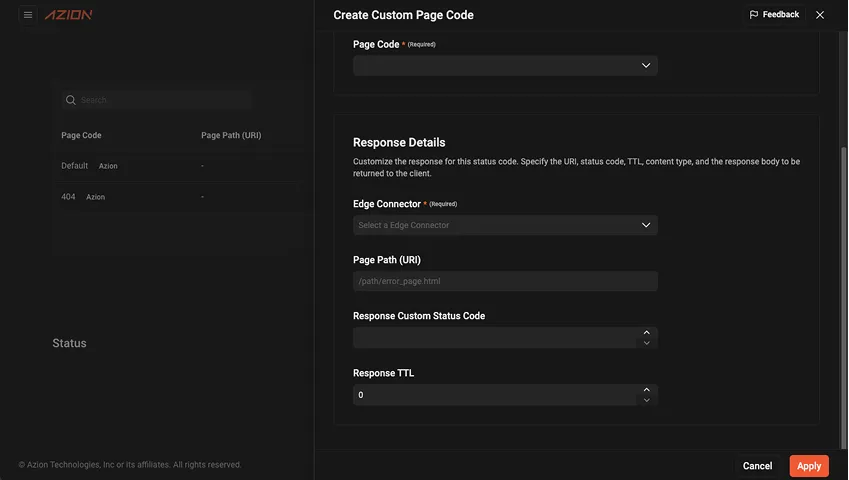Select the Default page code row
Viewport: 849px width, 480px height.
click(x=75, y=166)
